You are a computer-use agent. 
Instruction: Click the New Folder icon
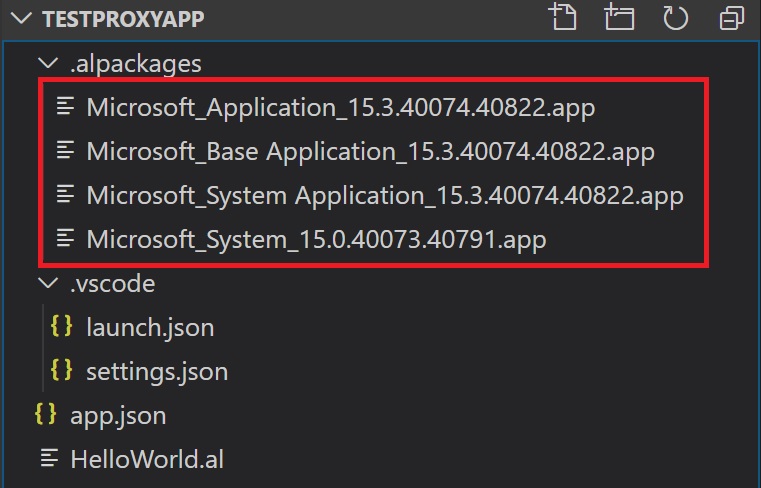[619, 18]
